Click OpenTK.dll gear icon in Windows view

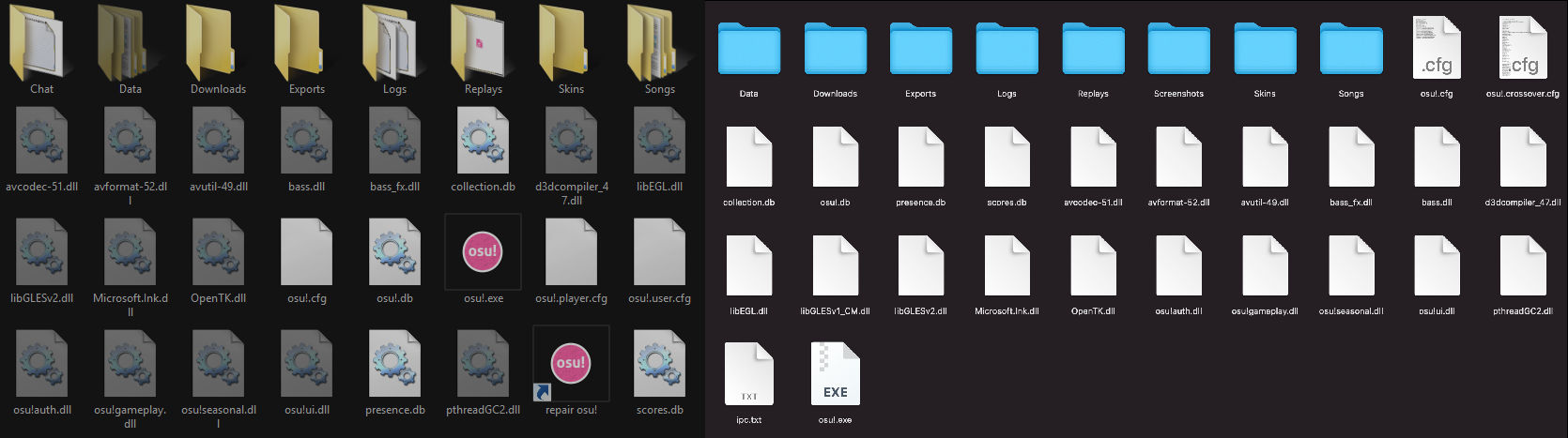pos(219,252)
